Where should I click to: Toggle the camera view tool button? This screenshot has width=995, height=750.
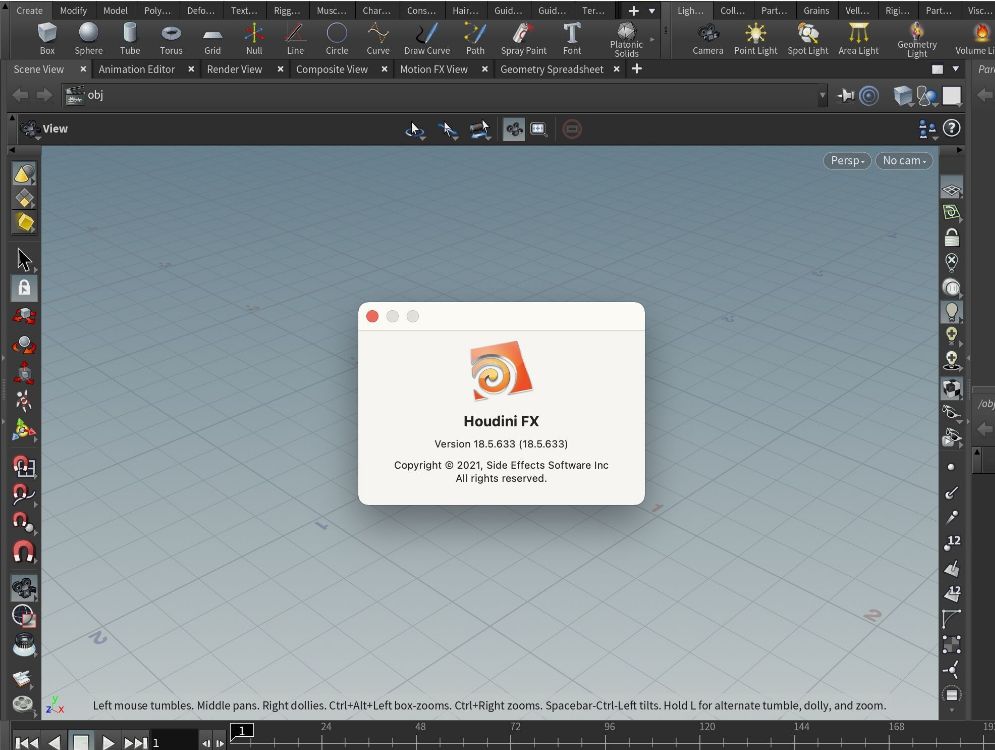pos(513,129)
